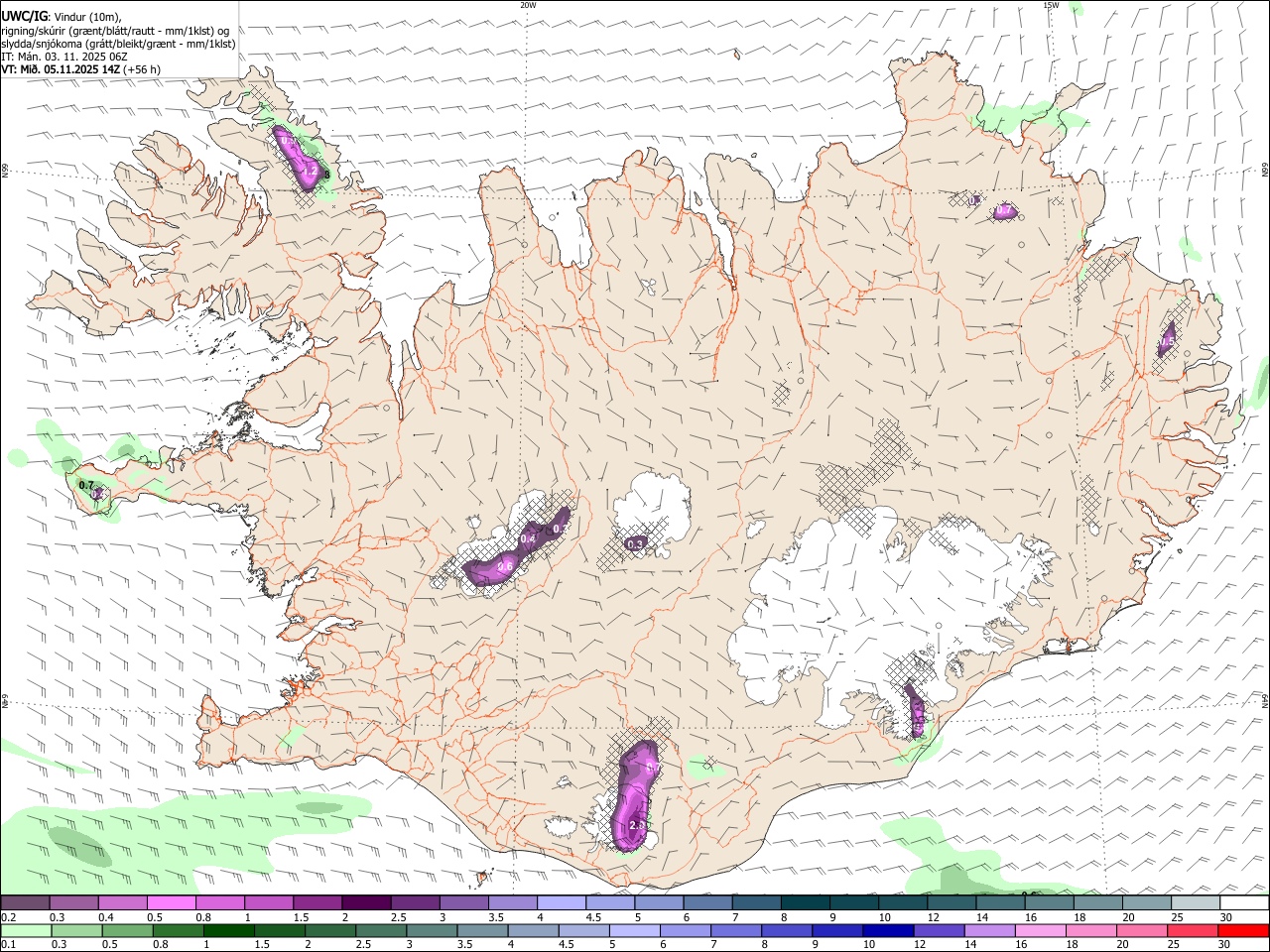The image size is (1270, 952).
Task: Pick the royal blue 9 rain legend swatch
Action: (837, 930)
